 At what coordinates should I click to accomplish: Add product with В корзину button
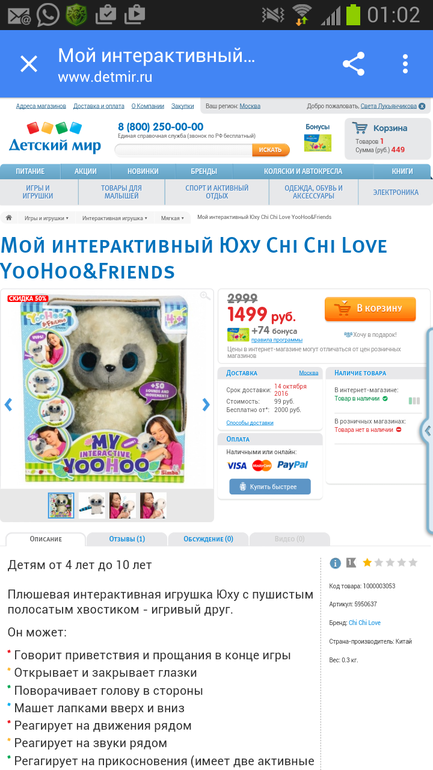tap(370, 309)
